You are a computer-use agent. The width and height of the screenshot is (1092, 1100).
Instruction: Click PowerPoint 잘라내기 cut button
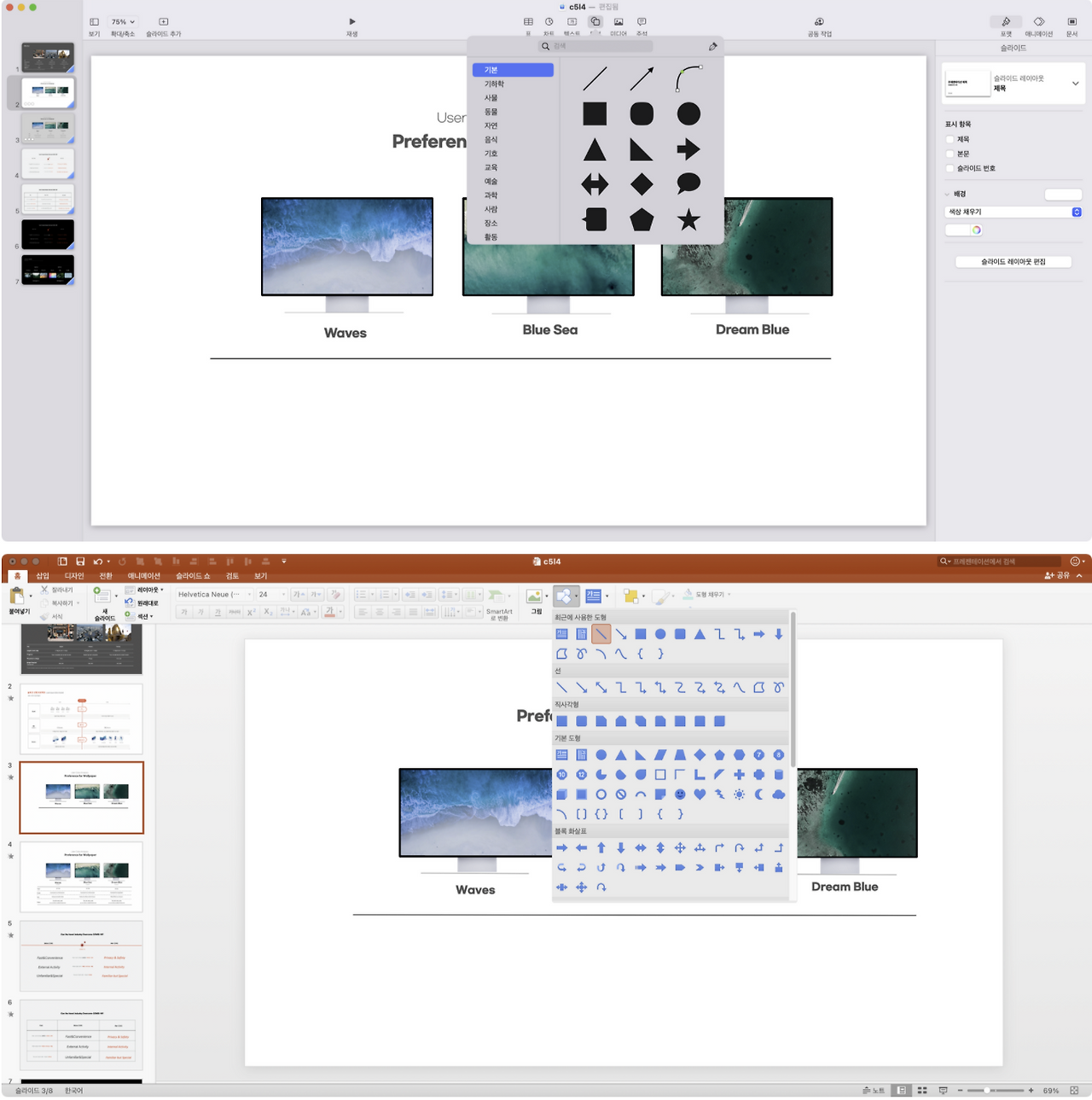(x=56, y=590)
